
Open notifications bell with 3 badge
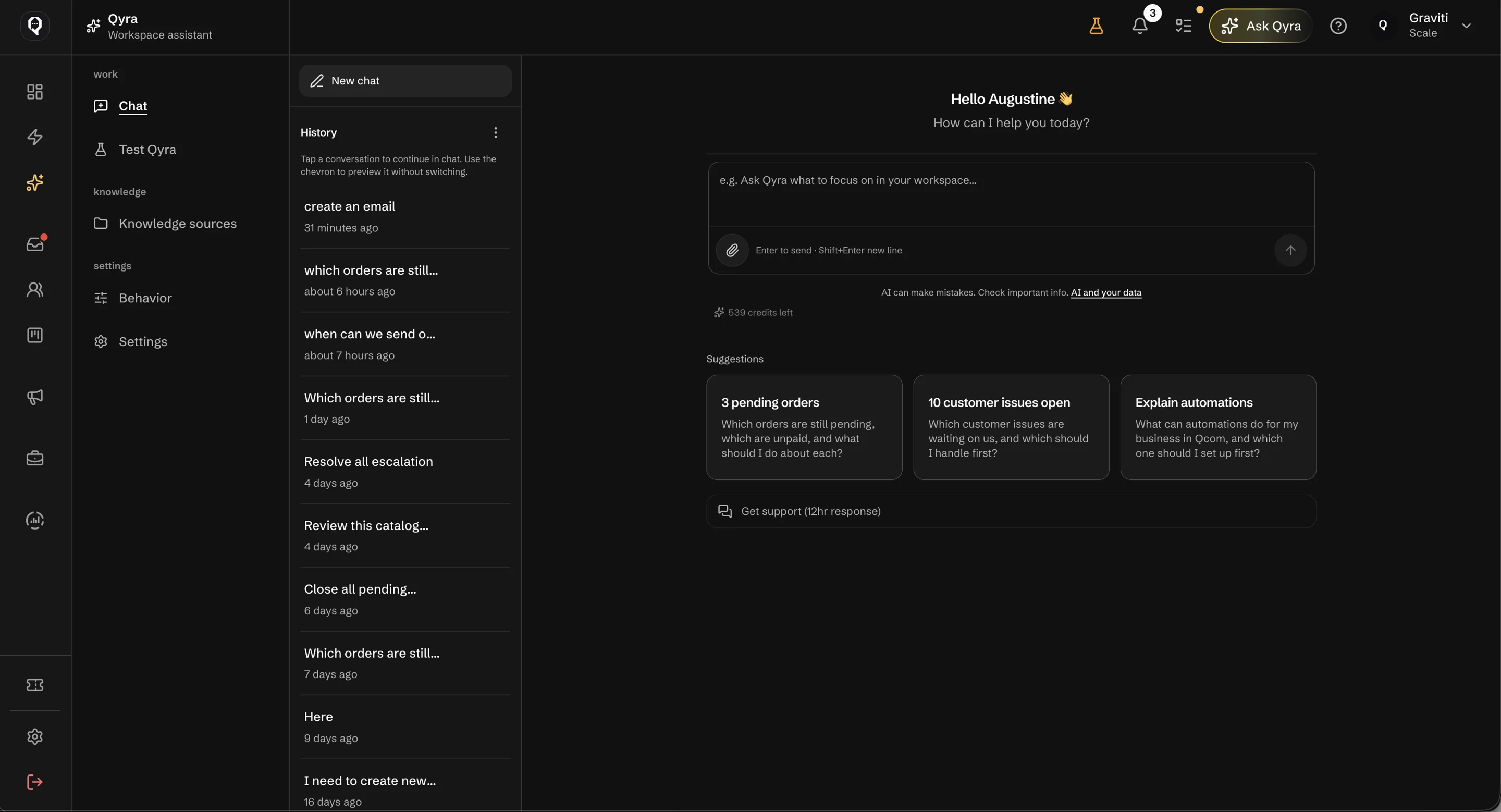[x=1141, y=24]
